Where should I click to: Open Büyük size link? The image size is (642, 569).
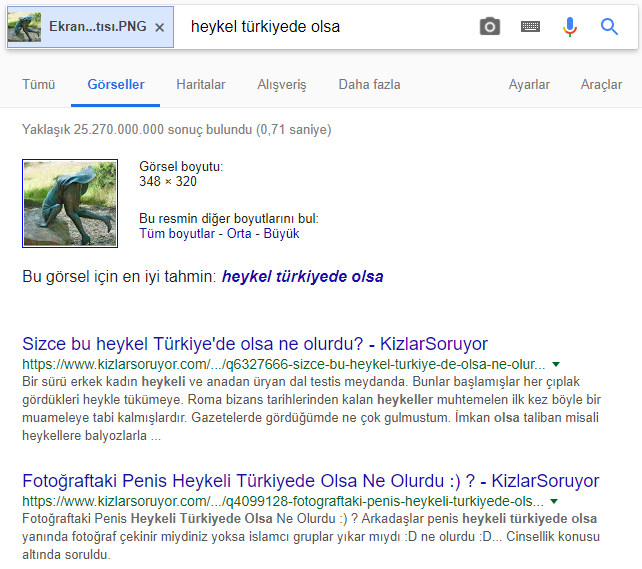281,233
